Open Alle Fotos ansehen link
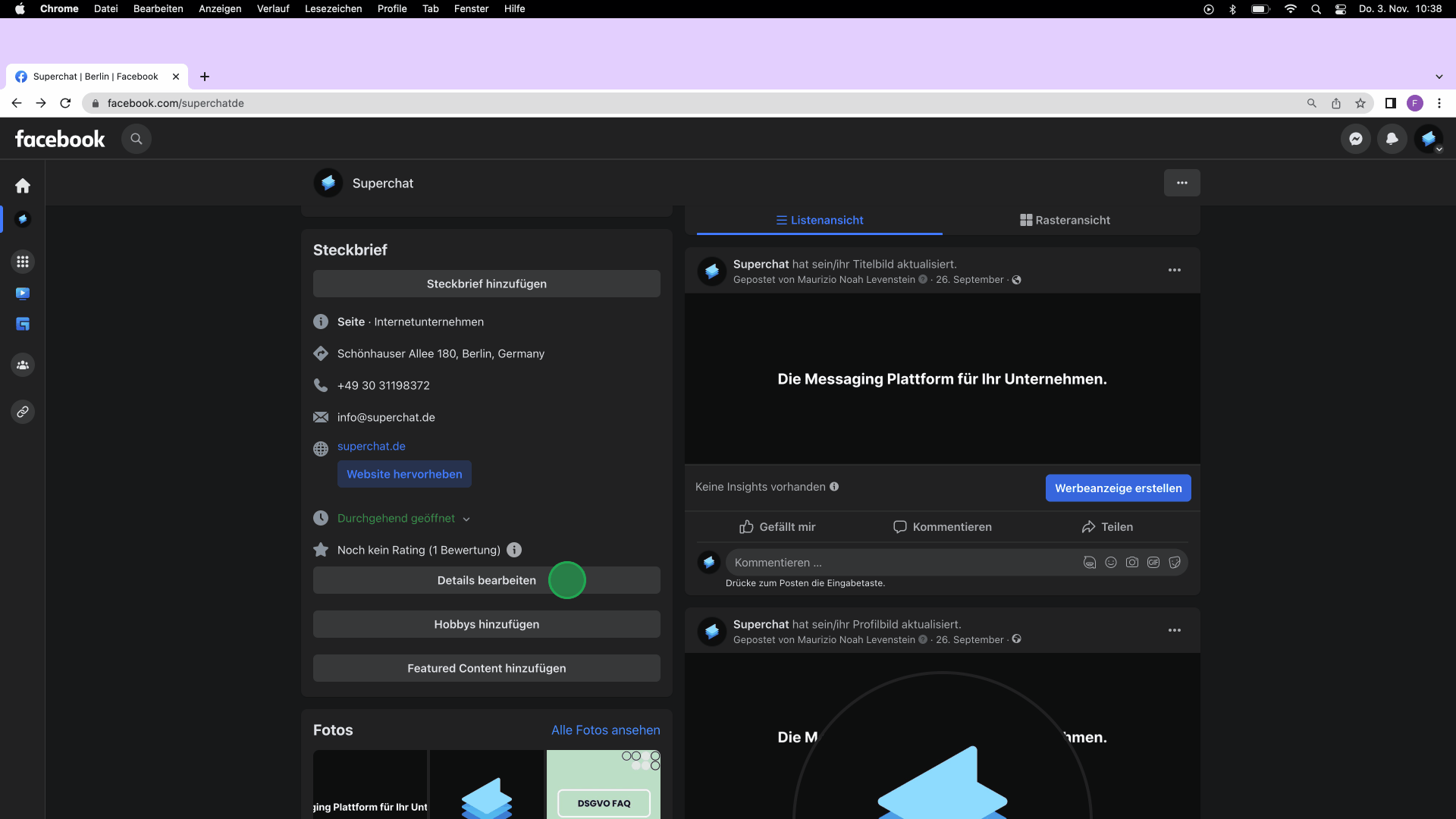Screen dimensions: 1456x819 [605, 730]
